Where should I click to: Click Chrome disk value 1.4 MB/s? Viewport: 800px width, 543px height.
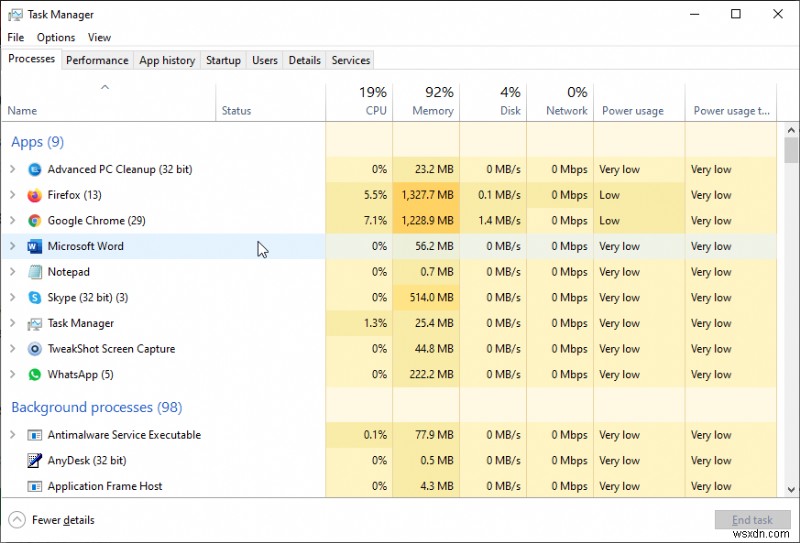click(499, 220)
